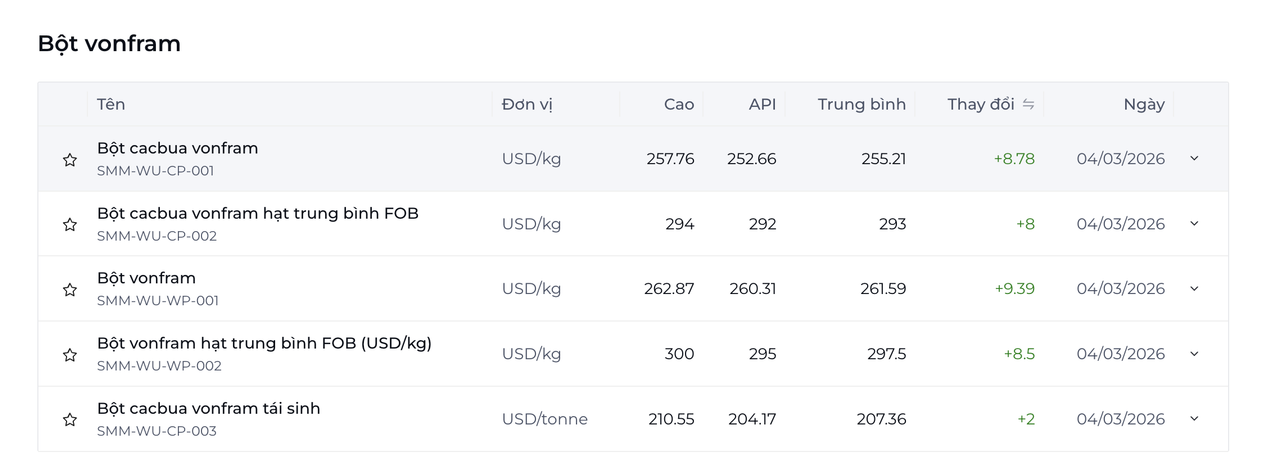Open Bột cacbua vonfram tái sinh product link

click(208, 408)
